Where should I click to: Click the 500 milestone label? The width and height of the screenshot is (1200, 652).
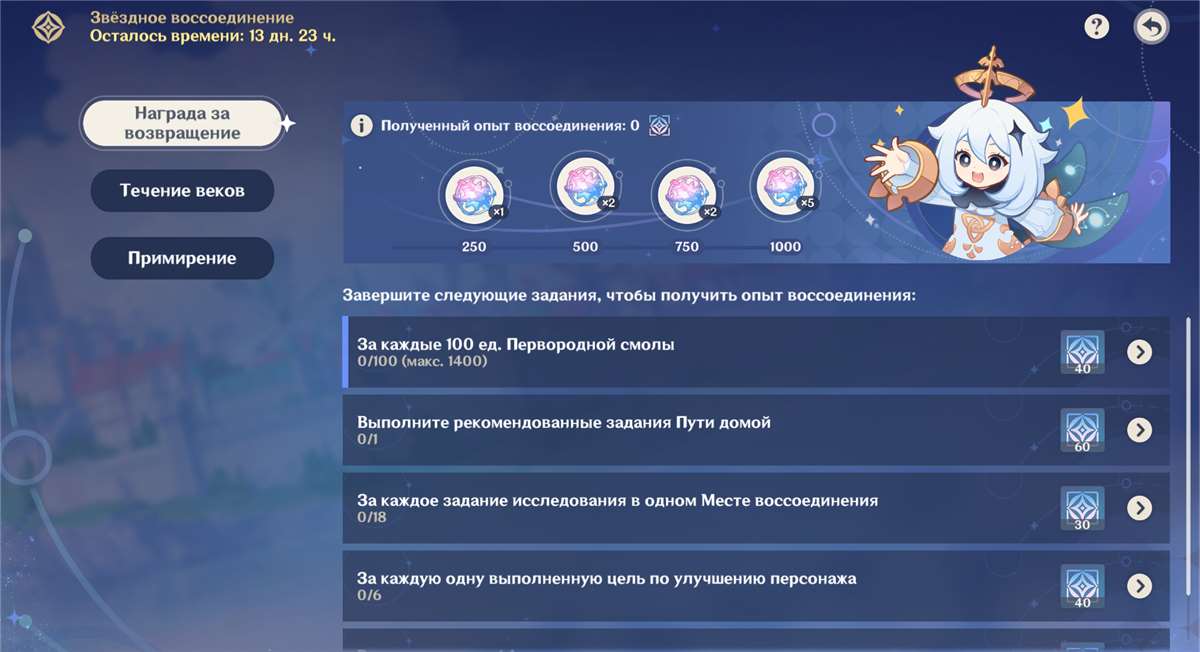coord(585,246)
